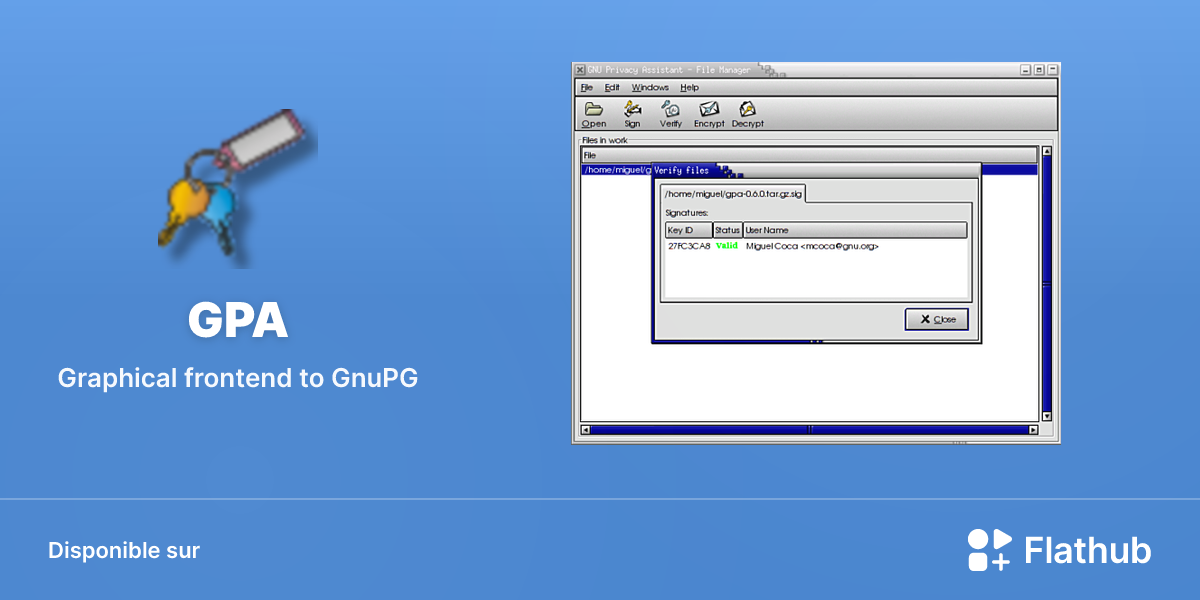The image size is (1200, 600).
Task: Click the File column header in list
Action: click(x=809, y=155)
